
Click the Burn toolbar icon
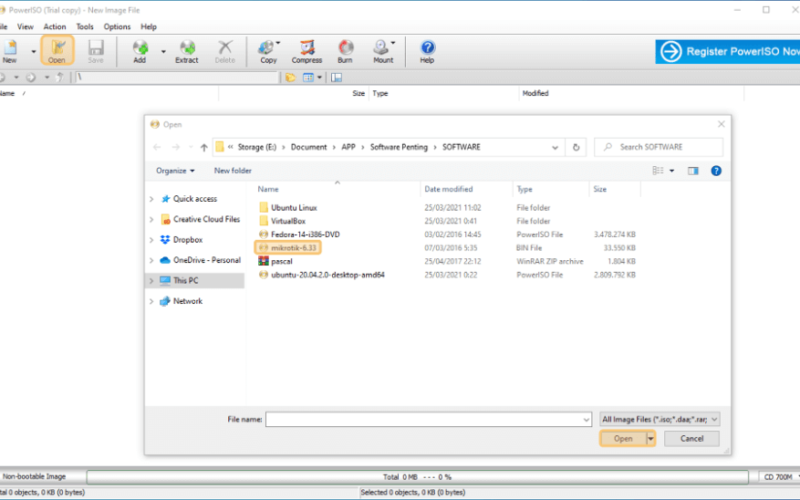pyautogui.click(x=345, y=52)
